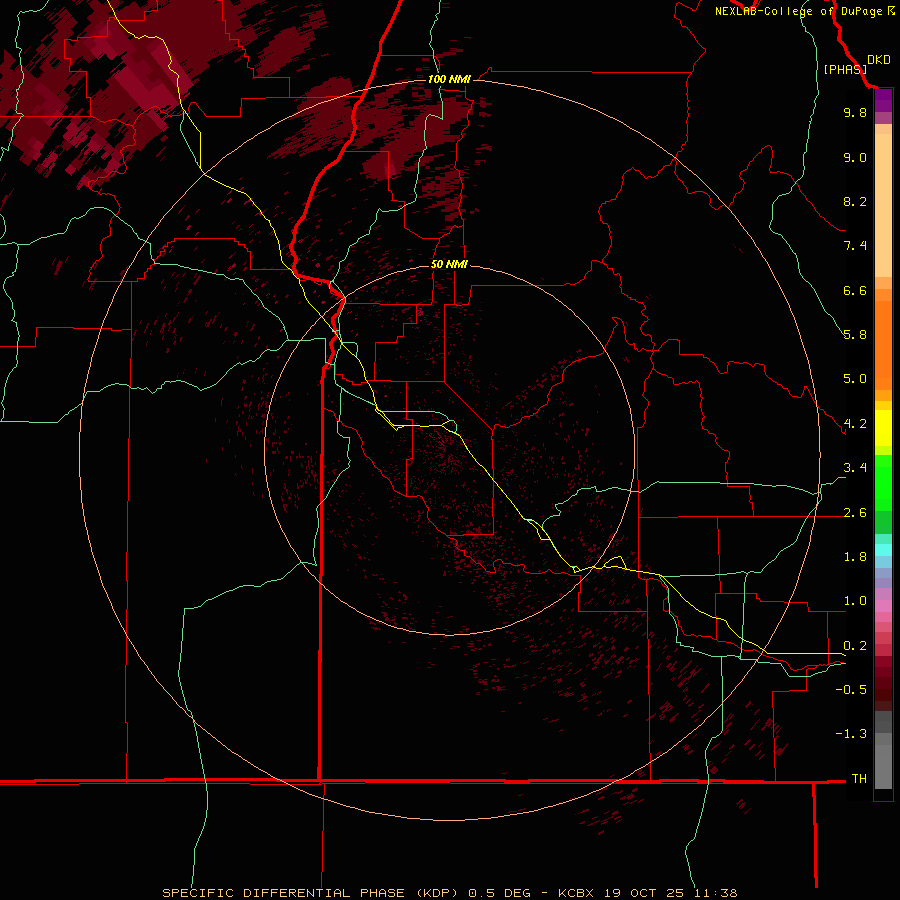
Task: Click the 8.2 scale value
Action: click(855, 201)
